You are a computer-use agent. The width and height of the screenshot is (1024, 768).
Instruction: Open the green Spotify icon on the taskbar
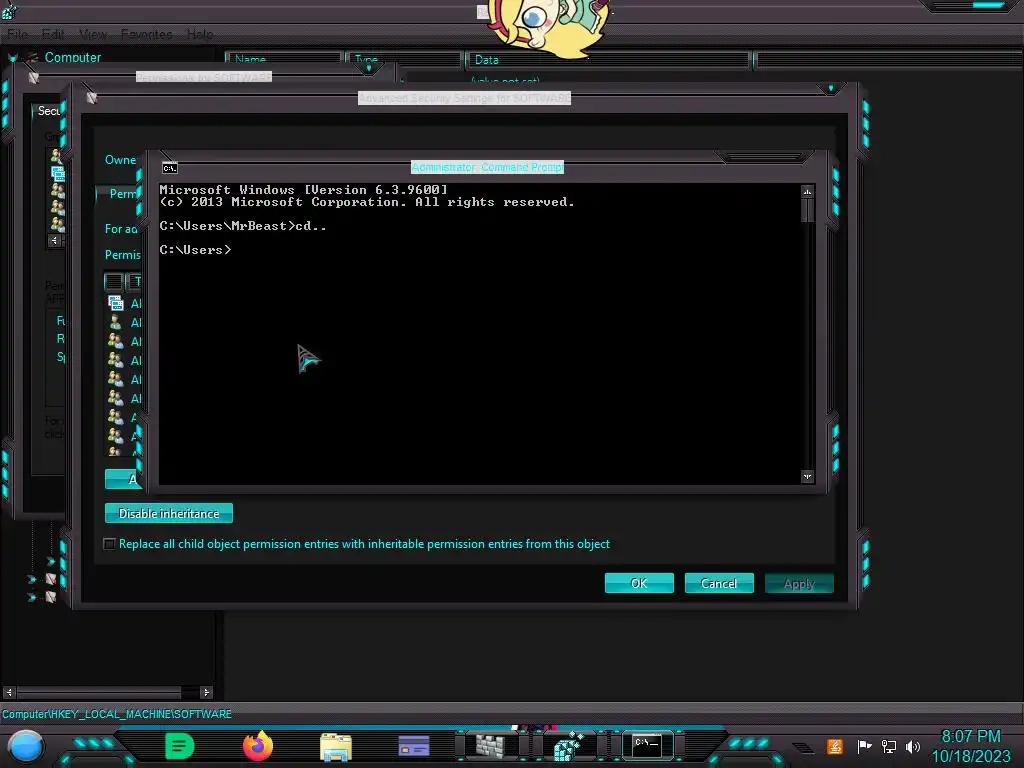click(180, 746)
